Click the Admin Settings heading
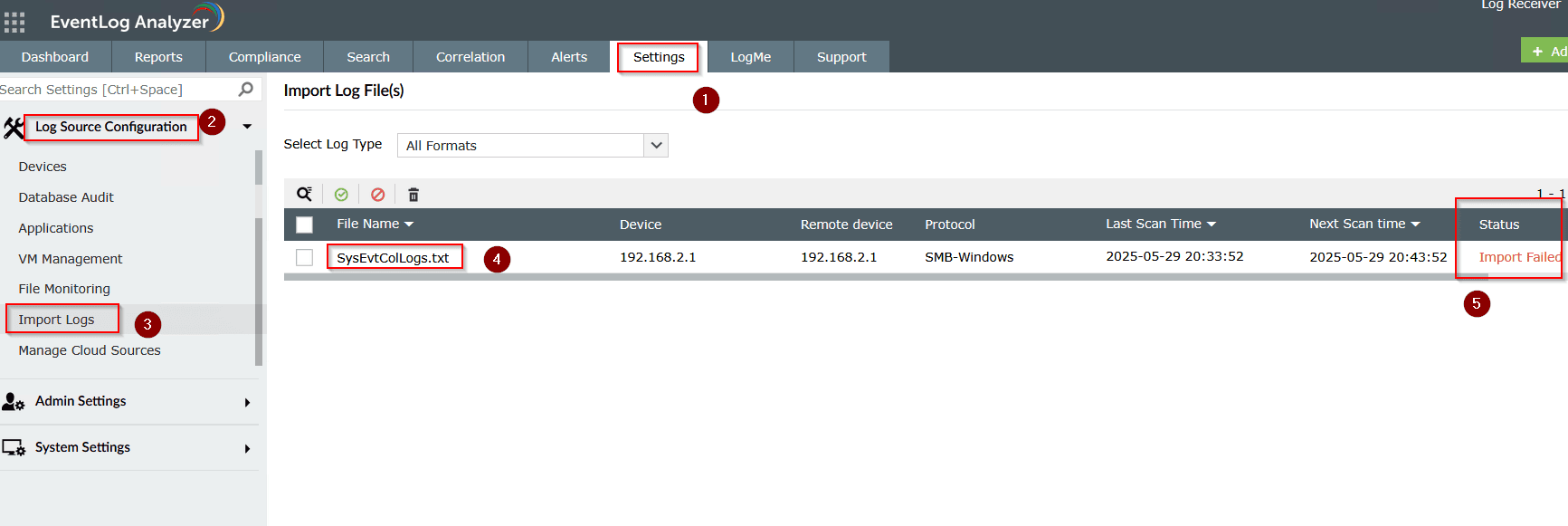Viewport: 1568px width, 526px height. [81, 401]
